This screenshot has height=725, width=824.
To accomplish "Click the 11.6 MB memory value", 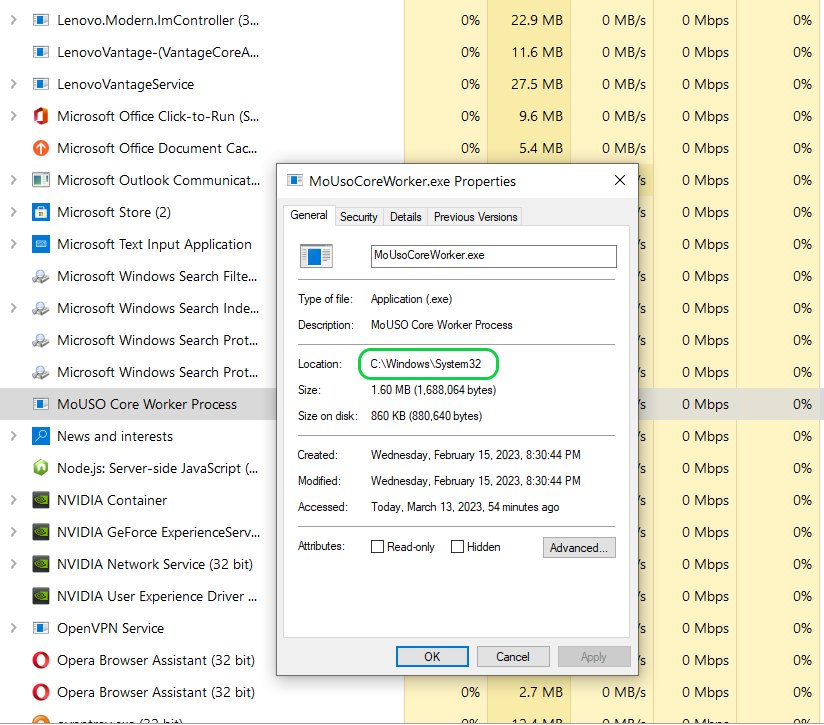I will coord(537,53).
